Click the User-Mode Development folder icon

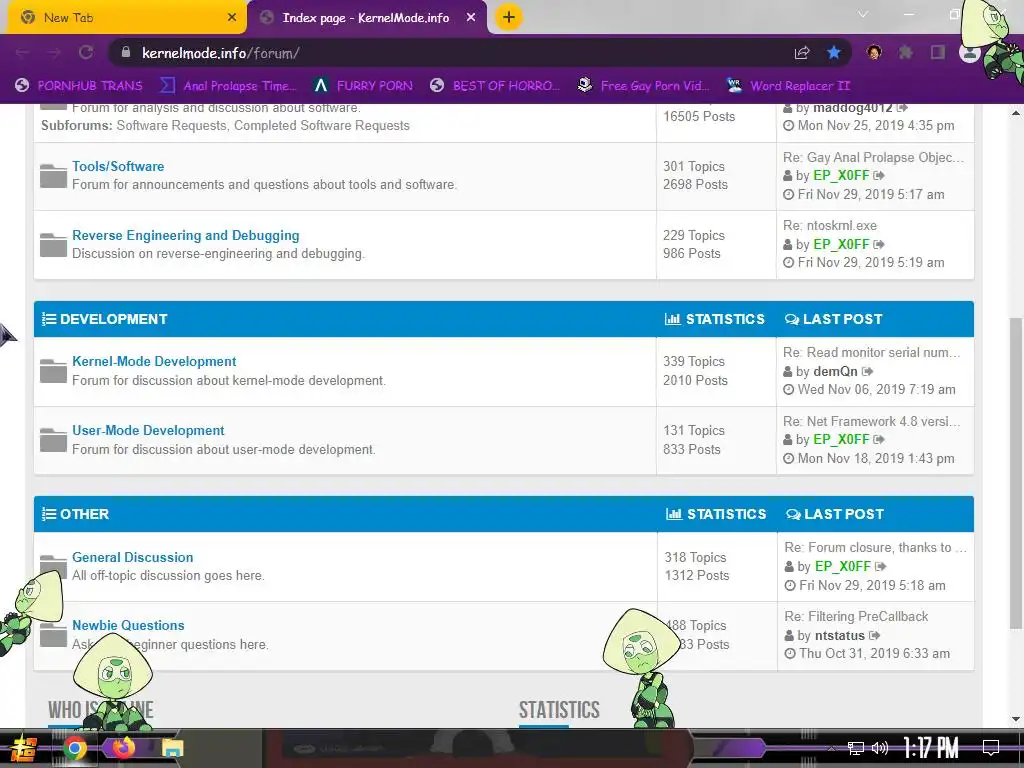53,440
